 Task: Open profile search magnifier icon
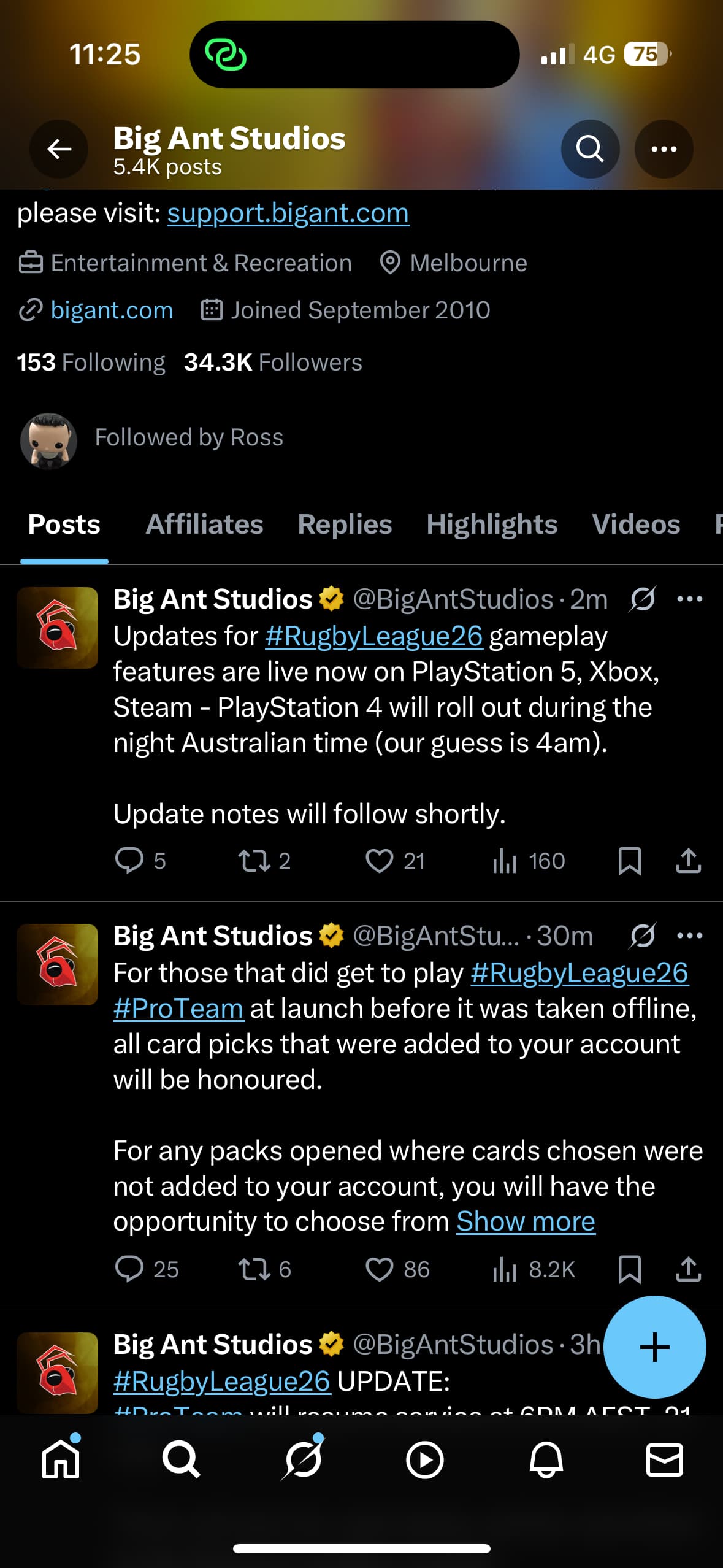coord(589,148)
